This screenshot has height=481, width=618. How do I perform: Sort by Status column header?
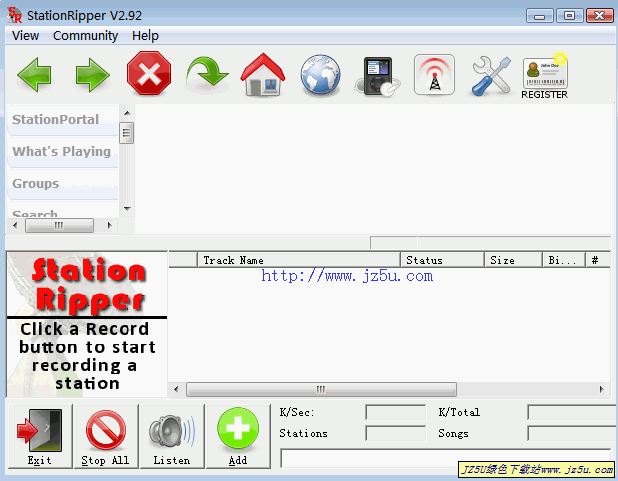click(442, 260)
